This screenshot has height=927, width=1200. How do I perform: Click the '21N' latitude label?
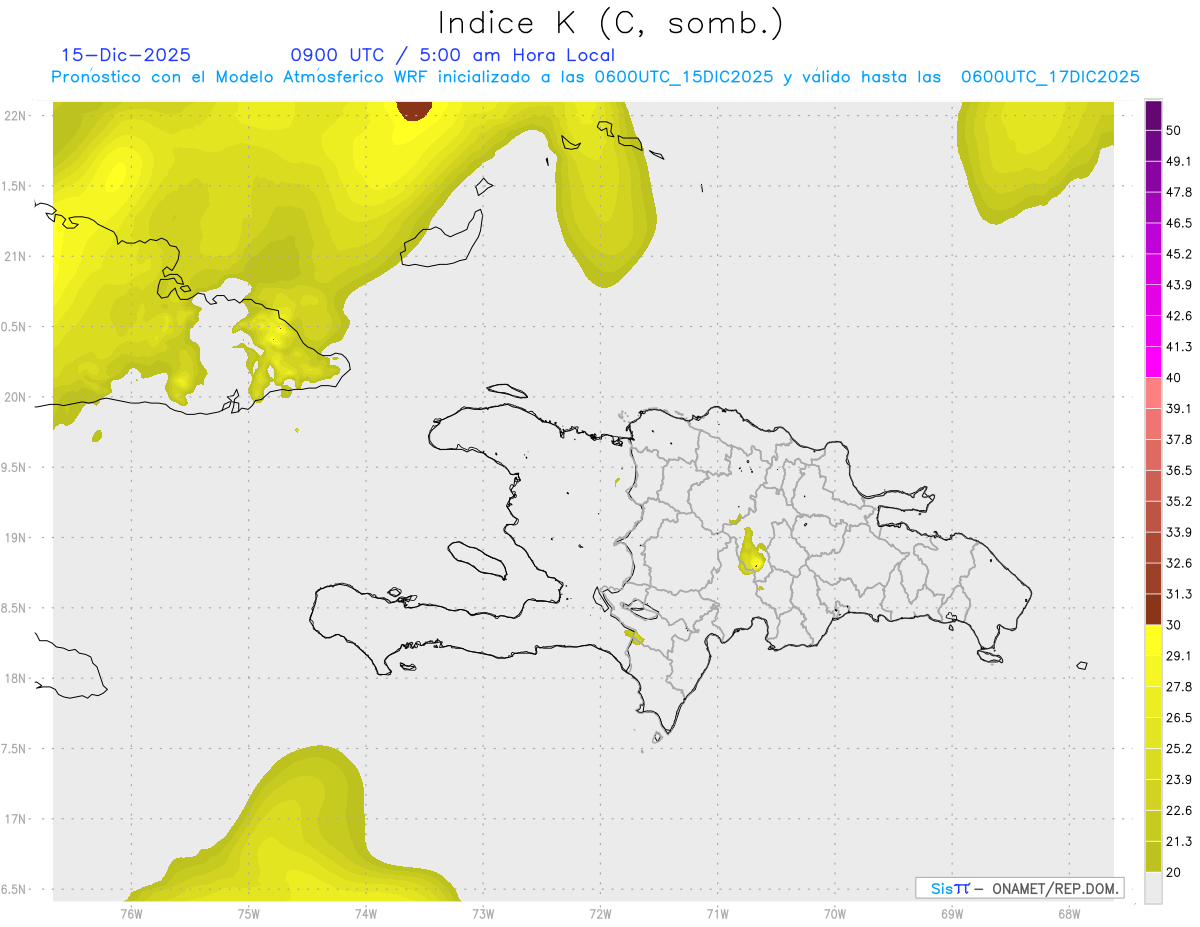[15, 257]
